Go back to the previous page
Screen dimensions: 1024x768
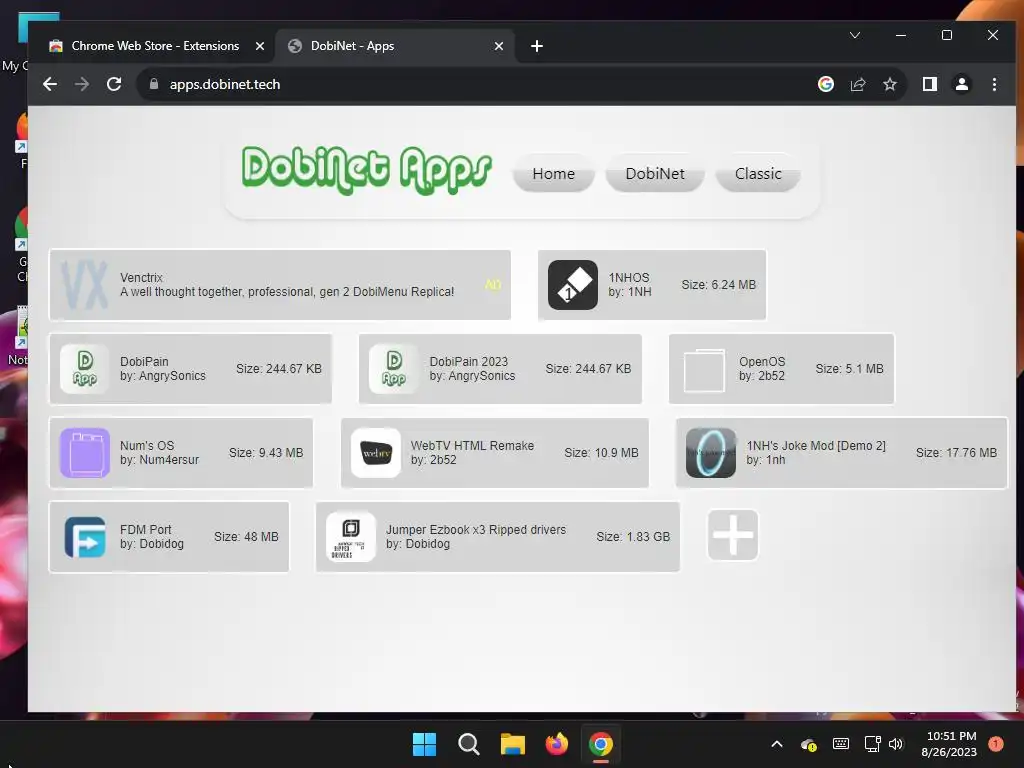(50, 84)
